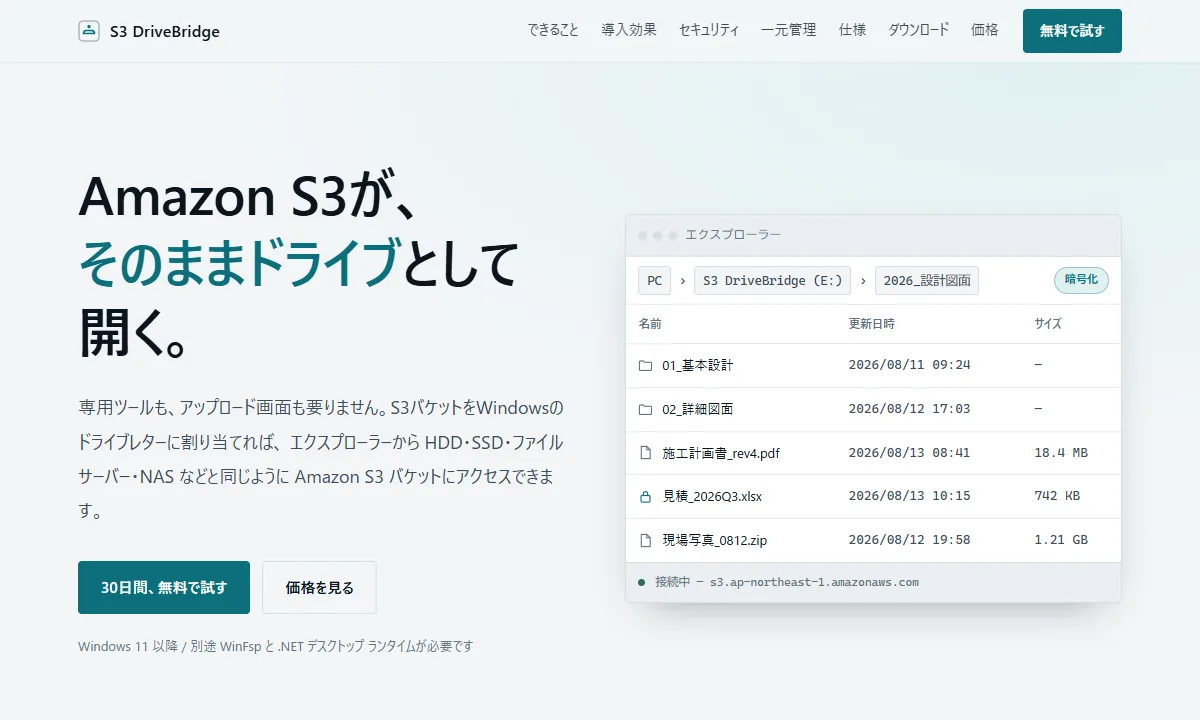Open the 導入効果 nav item

pos(629,30)
